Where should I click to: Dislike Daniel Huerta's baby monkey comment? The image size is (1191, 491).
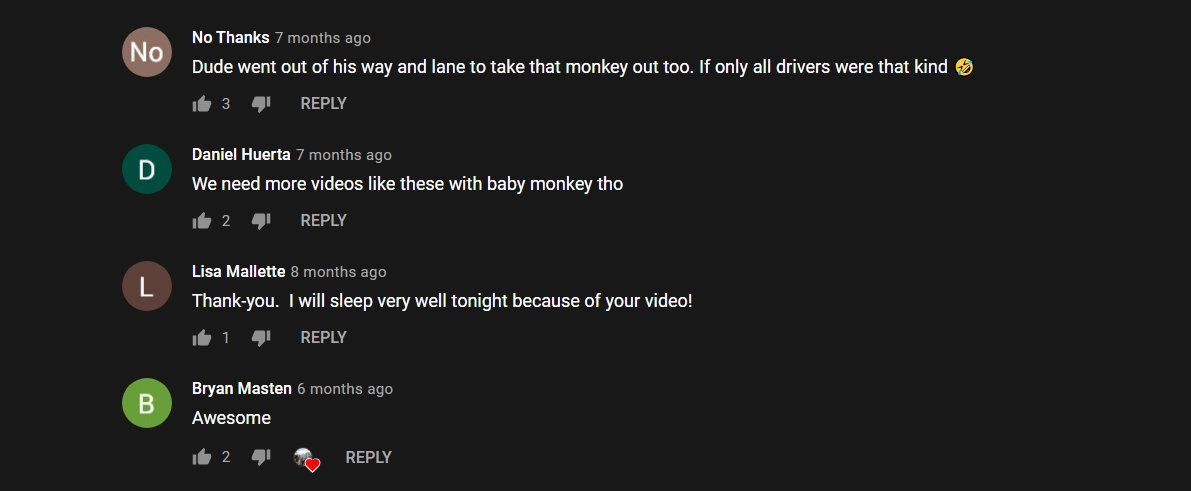tap(261, 221)
